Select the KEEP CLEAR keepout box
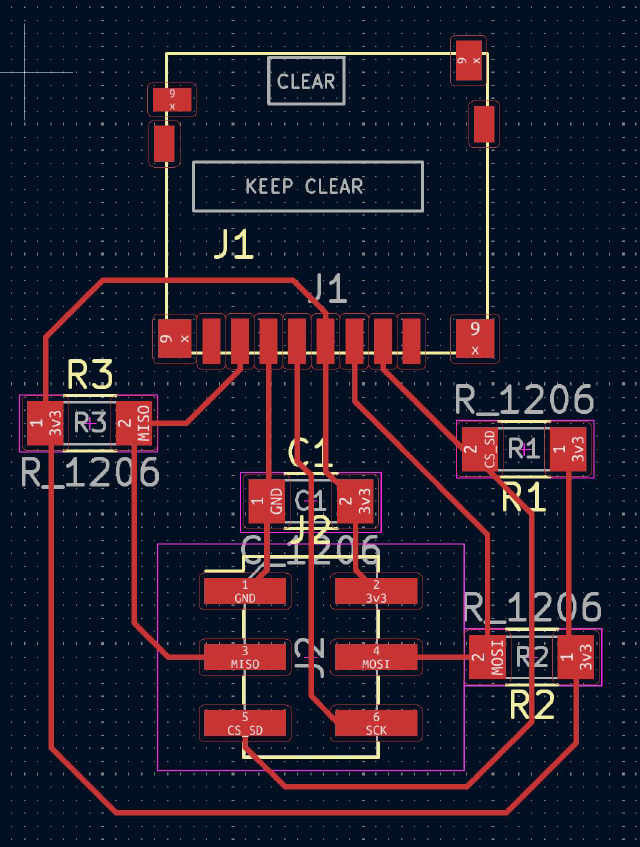 click(x=307, y=186)
